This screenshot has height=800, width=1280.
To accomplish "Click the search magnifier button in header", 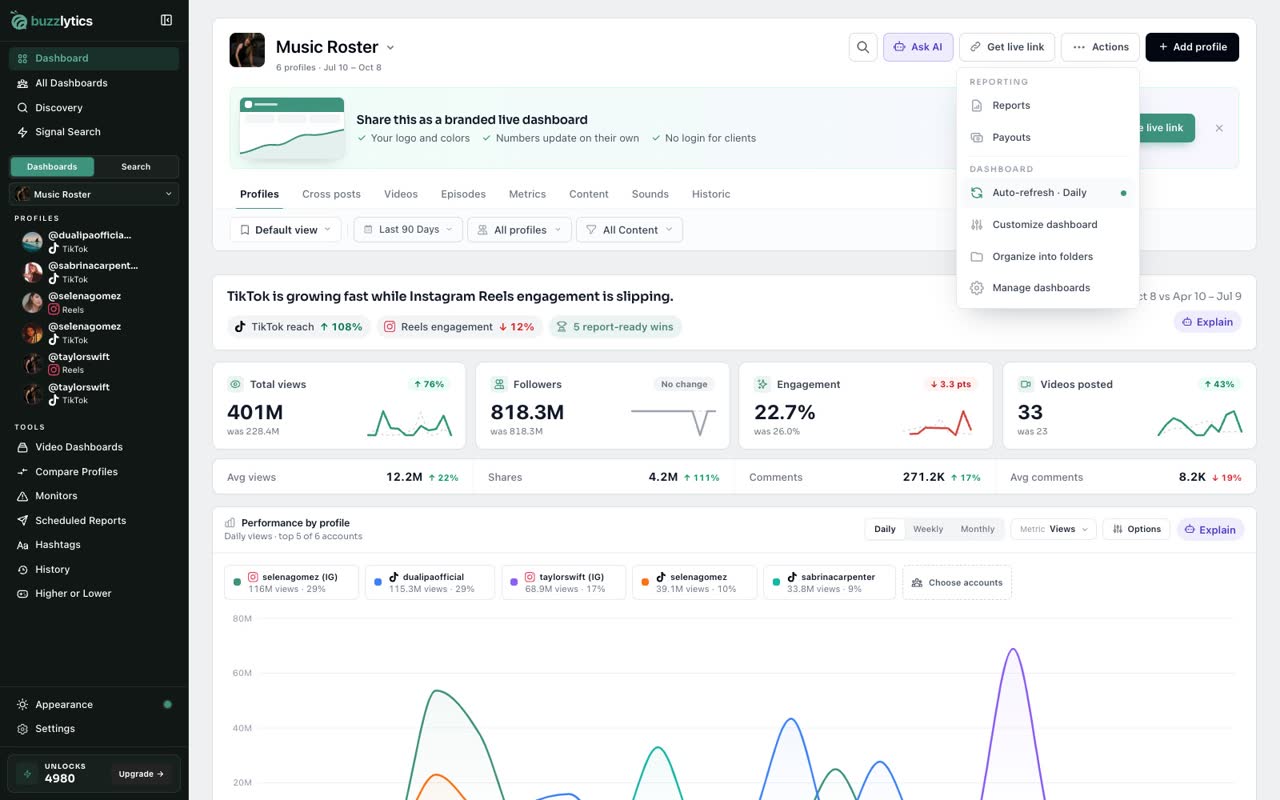I will pos(863,47).
